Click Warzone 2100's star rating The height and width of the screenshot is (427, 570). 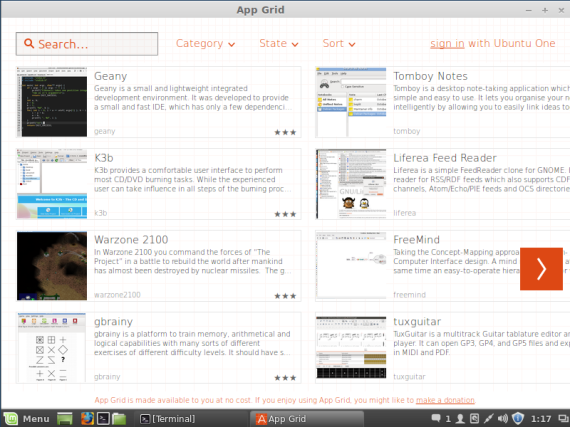(x=285, y=296)
